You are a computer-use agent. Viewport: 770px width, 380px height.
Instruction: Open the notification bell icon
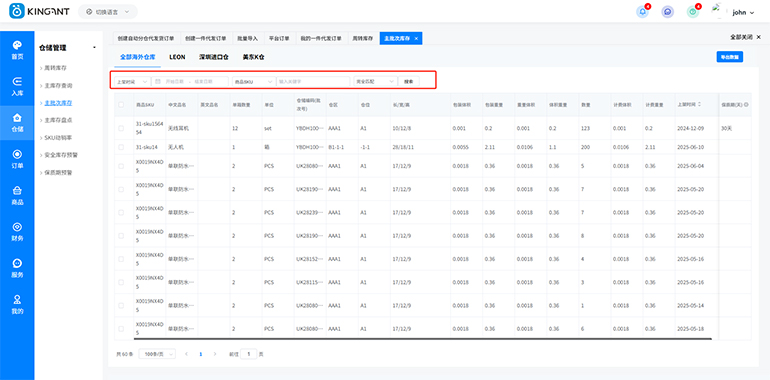[x=642, y=12]
